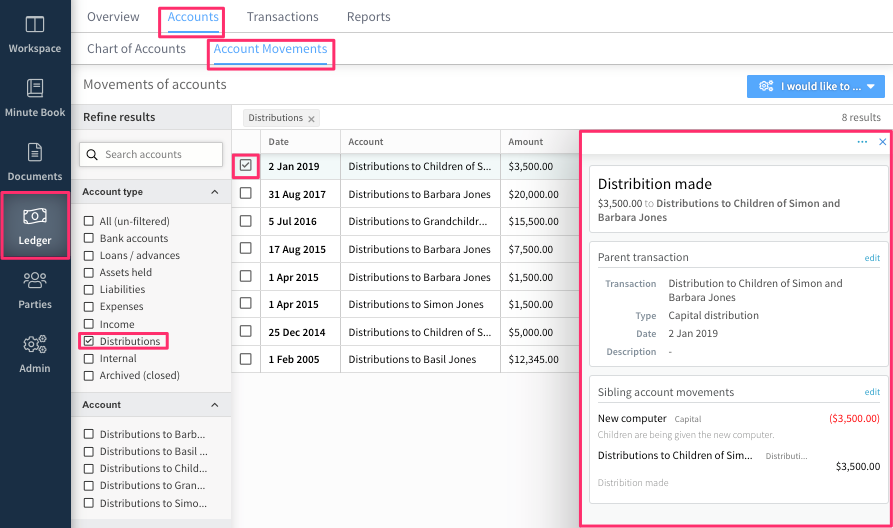Check the Assets held filter
Viewport: 893px width, 528px height.
(x=88, y=272)
